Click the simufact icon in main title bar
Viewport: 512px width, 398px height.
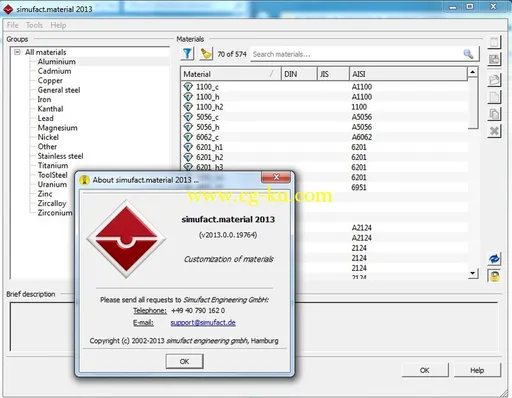pyautogui.click(x=8, y=9)
